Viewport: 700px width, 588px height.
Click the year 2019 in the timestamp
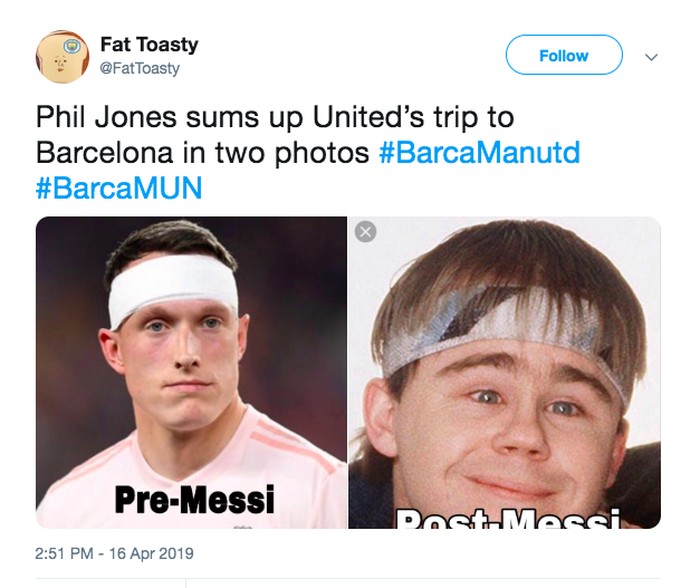(x=176, y=554)
